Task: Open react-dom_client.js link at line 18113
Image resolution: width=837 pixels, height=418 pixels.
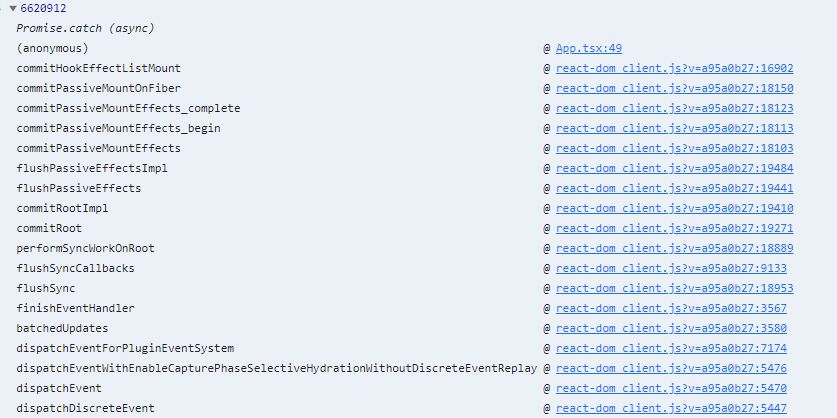Action: click(674, 128)
